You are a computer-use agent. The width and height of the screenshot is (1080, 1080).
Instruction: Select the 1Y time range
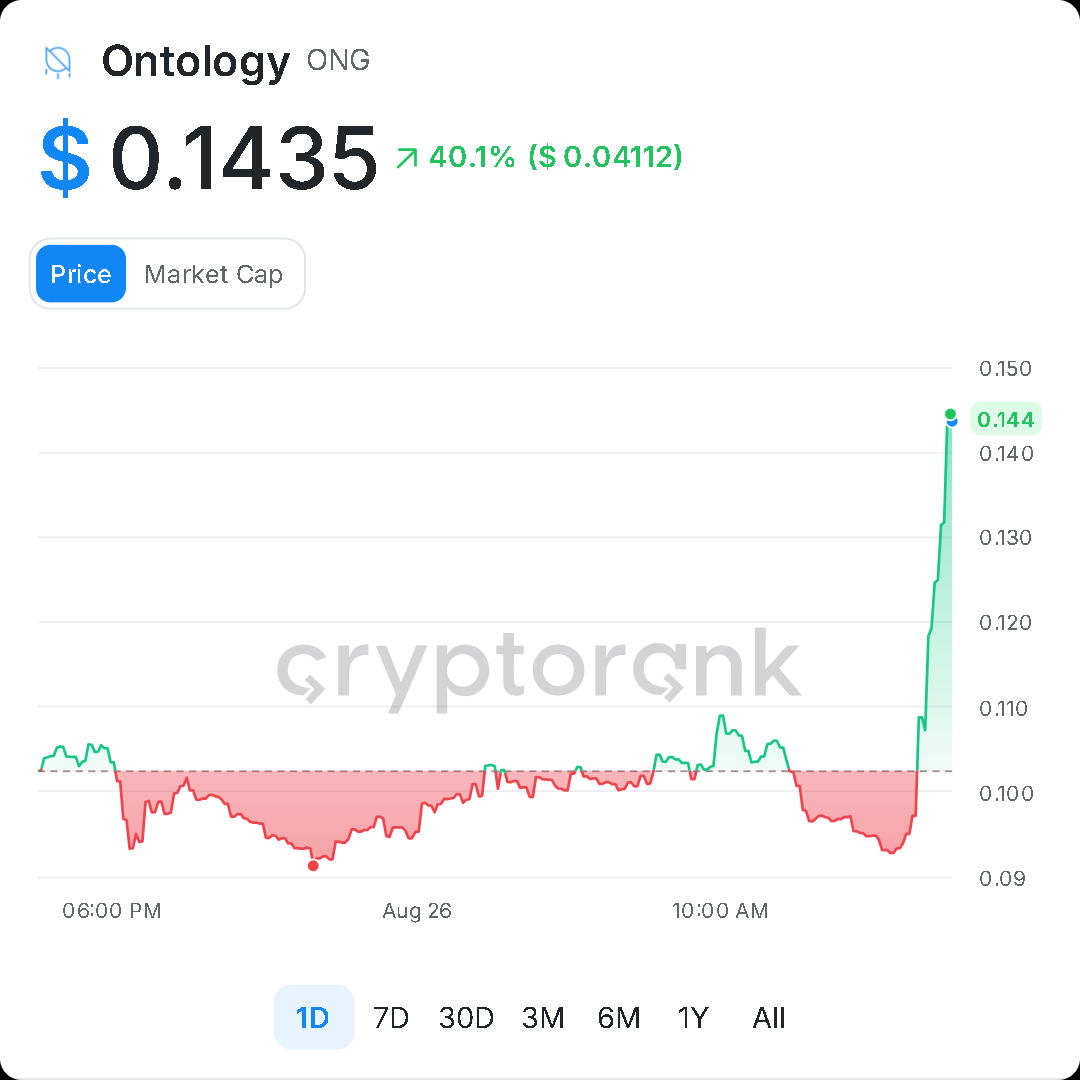pos(693,1017)
